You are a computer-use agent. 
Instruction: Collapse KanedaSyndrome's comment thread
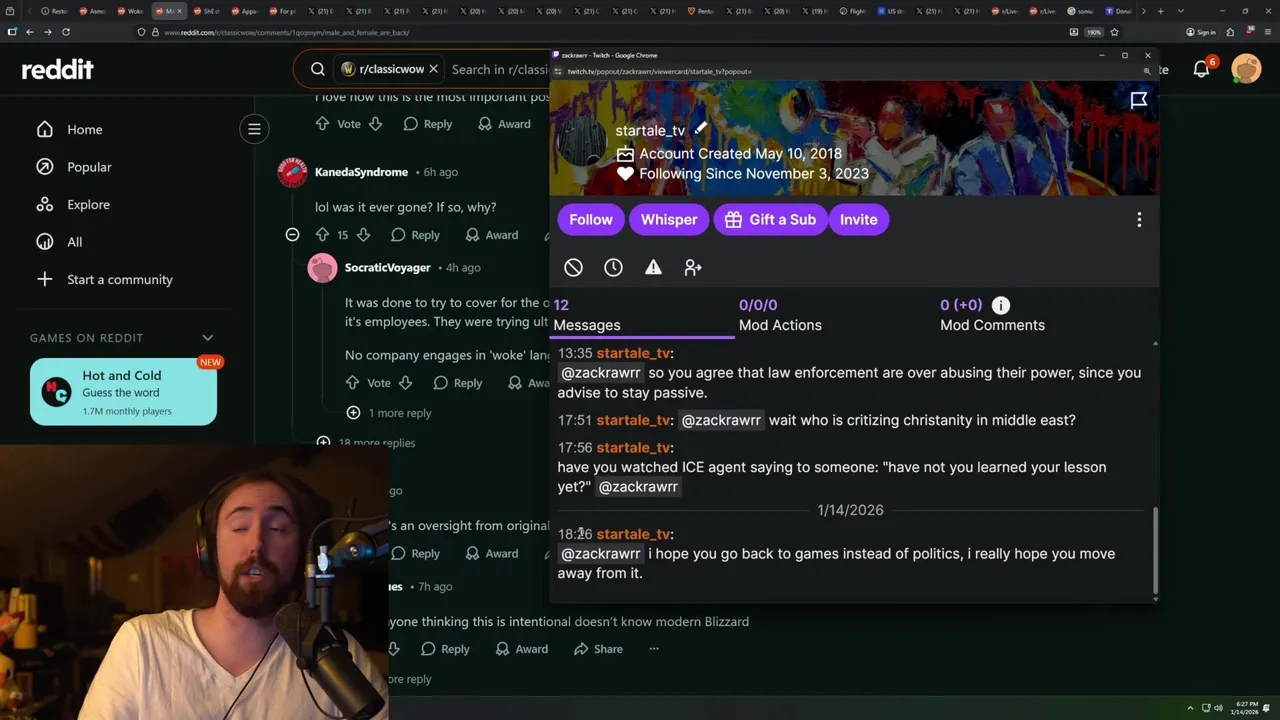pyautogui.click(x=292, y=235)
